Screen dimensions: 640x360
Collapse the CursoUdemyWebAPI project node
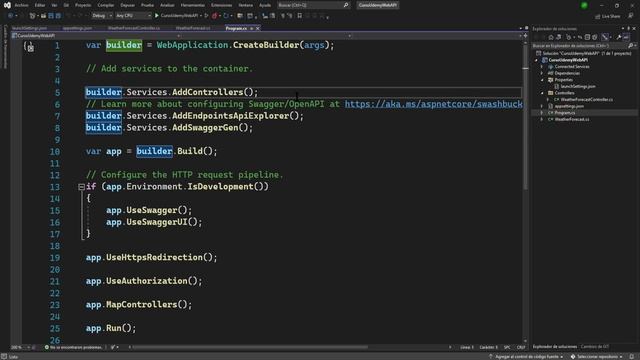click(536, 60)
